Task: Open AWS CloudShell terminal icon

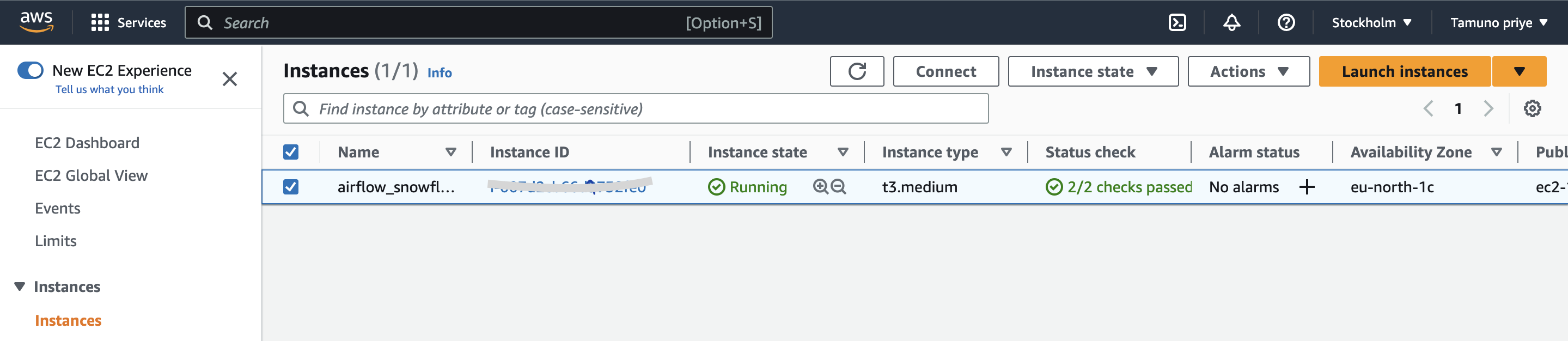Action: click(x=1177, y=22)
